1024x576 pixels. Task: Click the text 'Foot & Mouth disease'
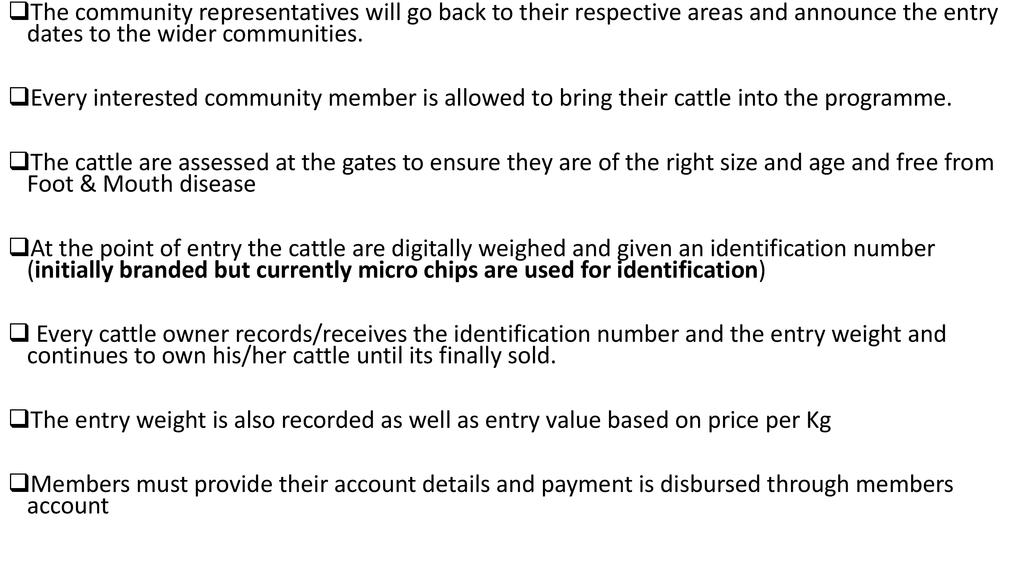[141, 184]
